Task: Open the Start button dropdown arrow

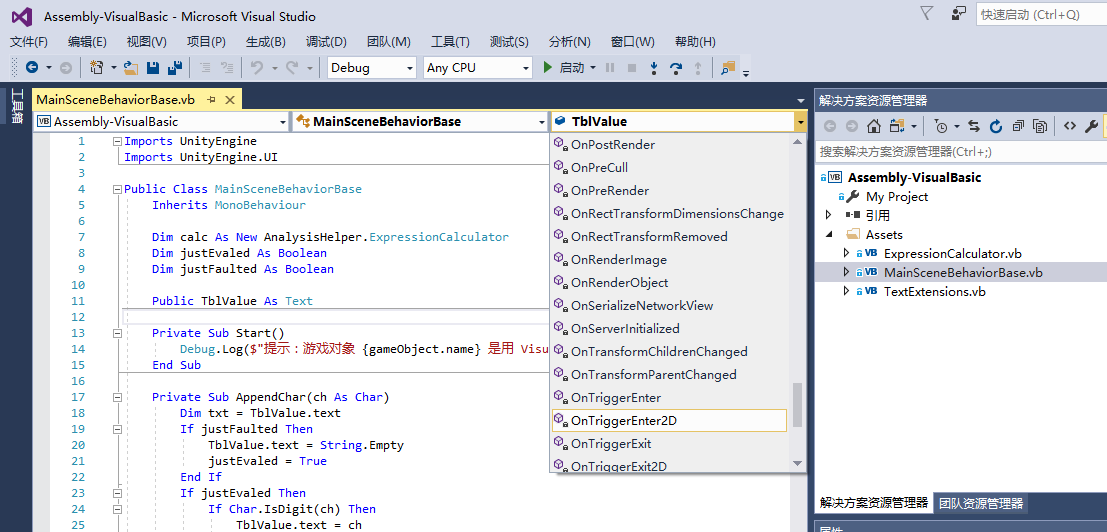Action: click(593, 68)
